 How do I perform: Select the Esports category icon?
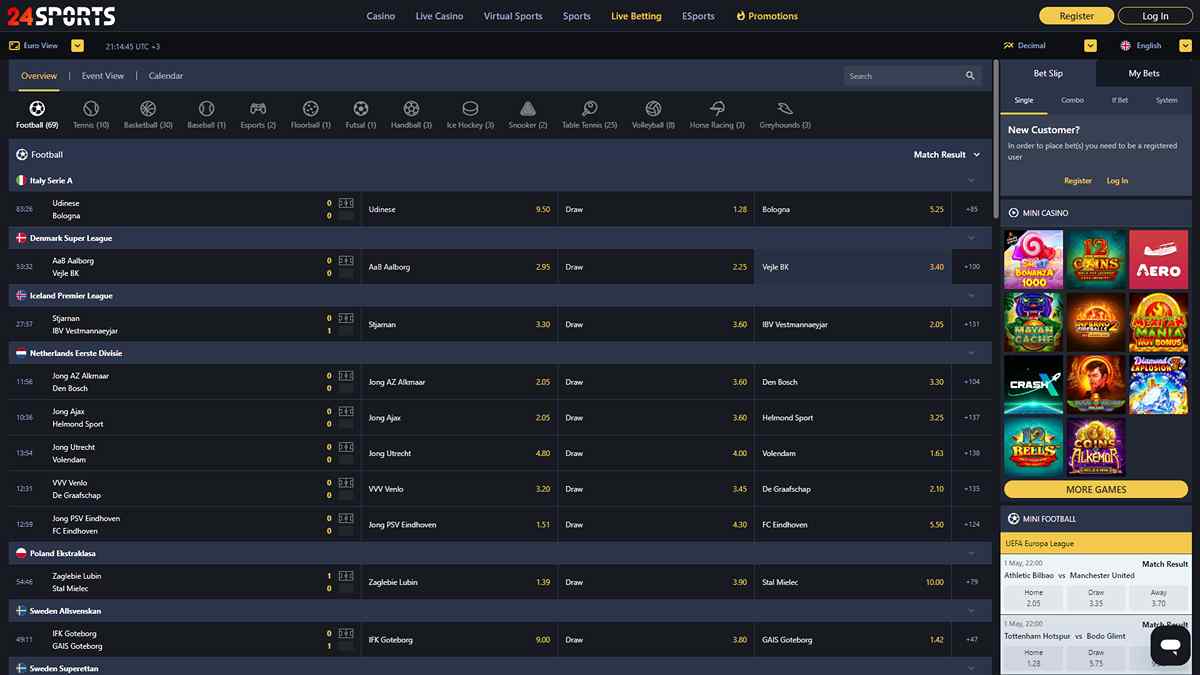point(257,110)
